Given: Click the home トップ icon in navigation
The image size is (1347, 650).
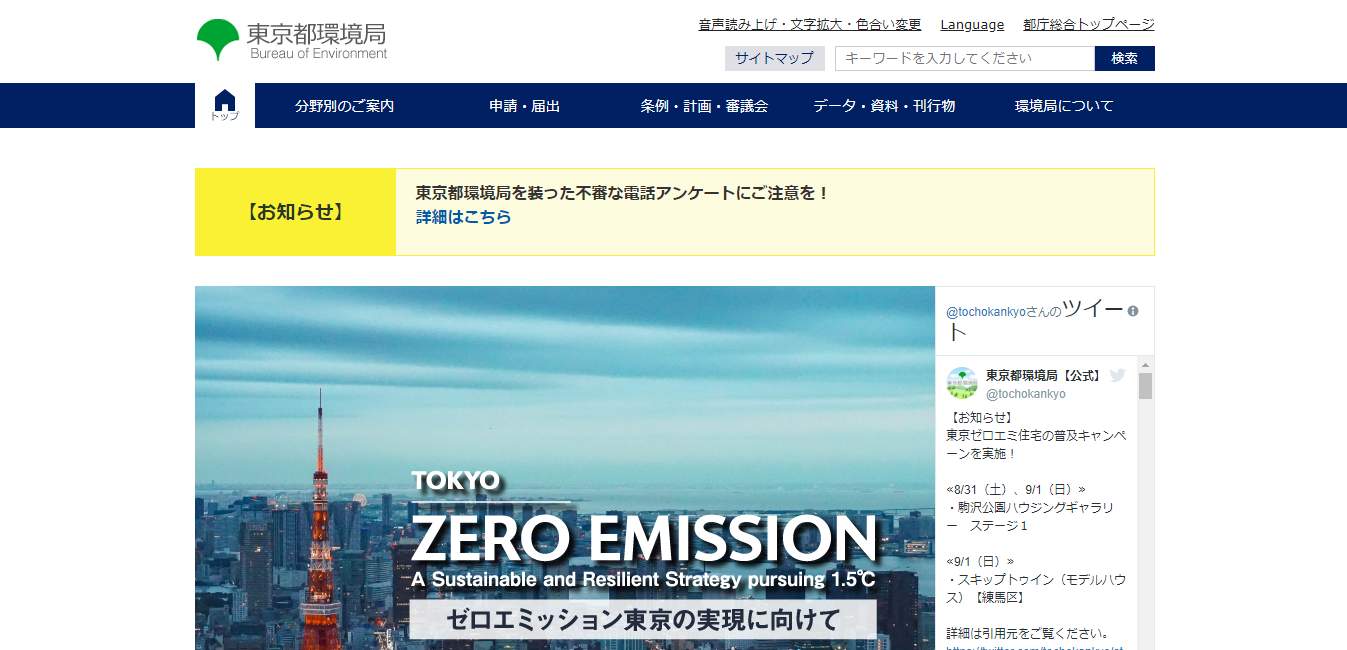Looking at the screenshot, I should [225, 105].
